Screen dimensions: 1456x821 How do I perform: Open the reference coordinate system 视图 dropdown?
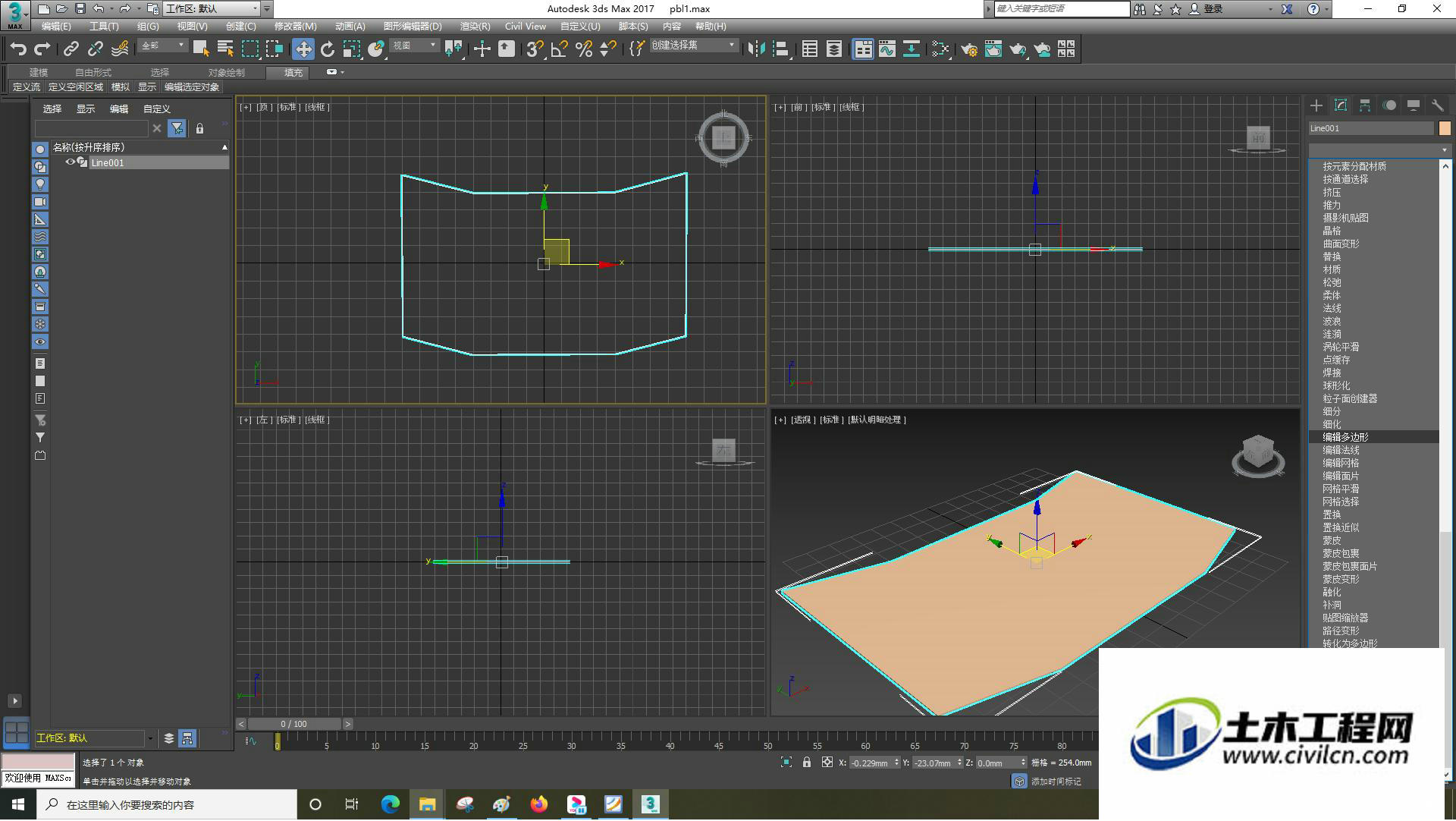click(x=414, y=46)
